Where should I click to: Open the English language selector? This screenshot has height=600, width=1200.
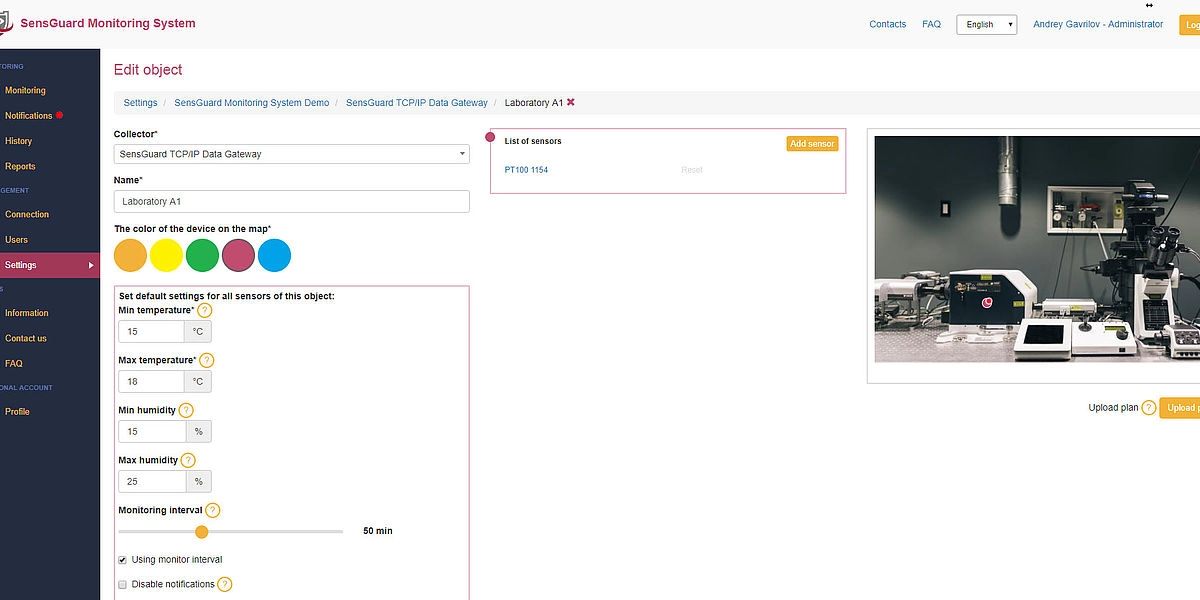986,24
